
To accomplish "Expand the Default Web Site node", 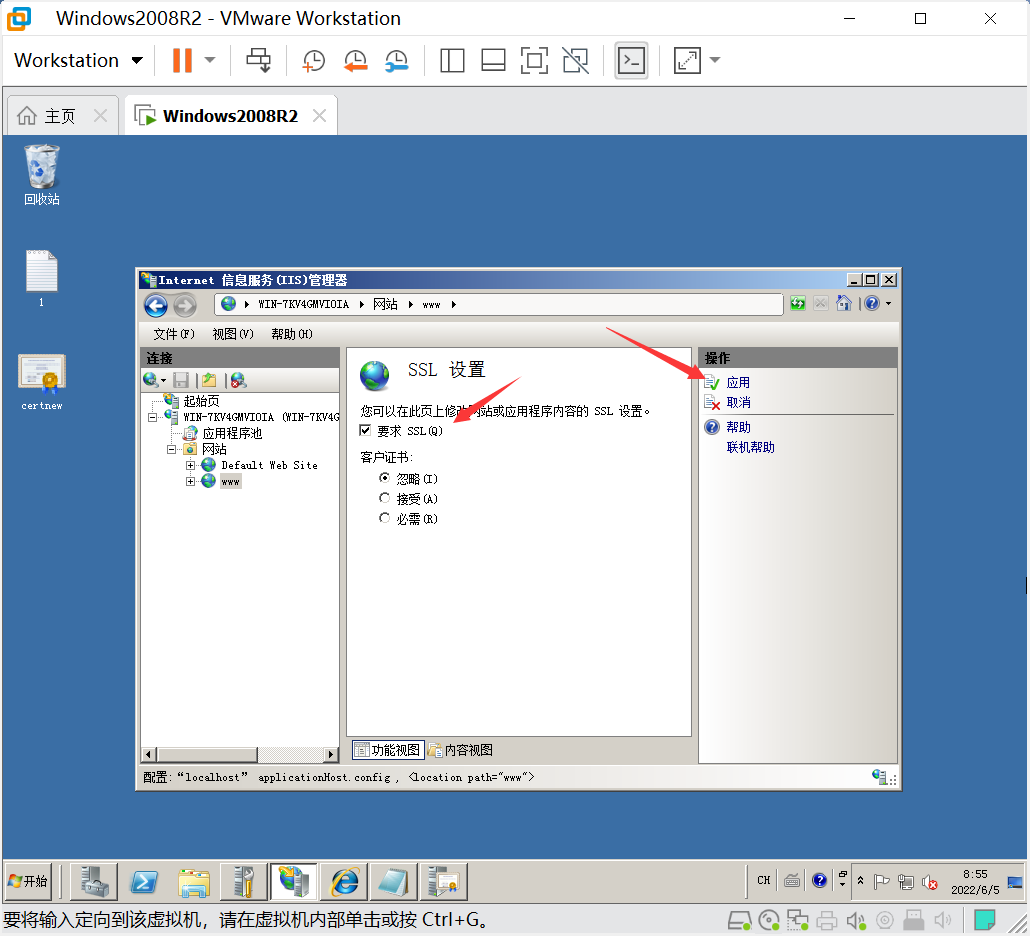I will (190, 465).
